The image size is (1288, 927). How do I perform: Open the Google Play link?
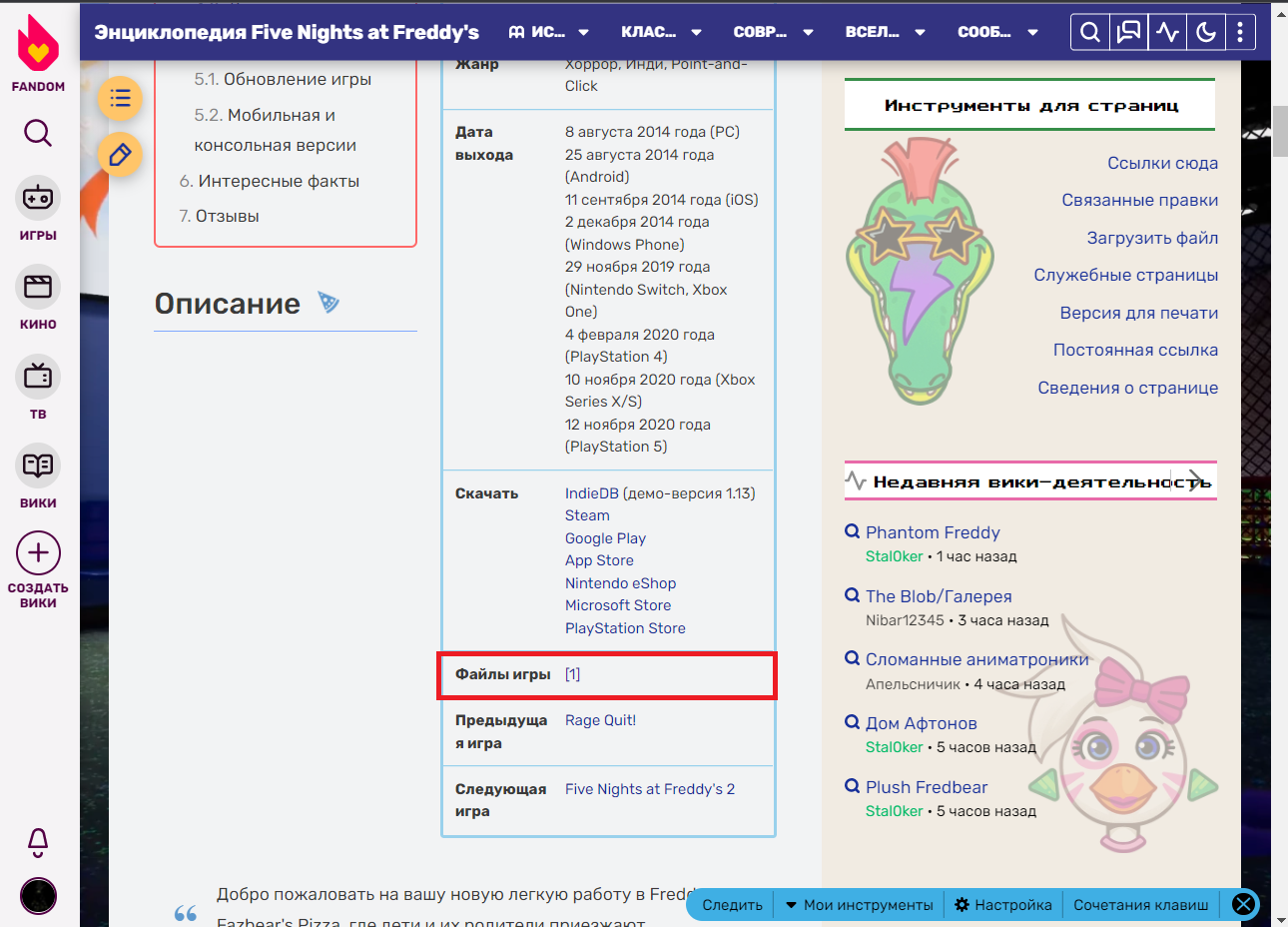[x=605, y=538]
